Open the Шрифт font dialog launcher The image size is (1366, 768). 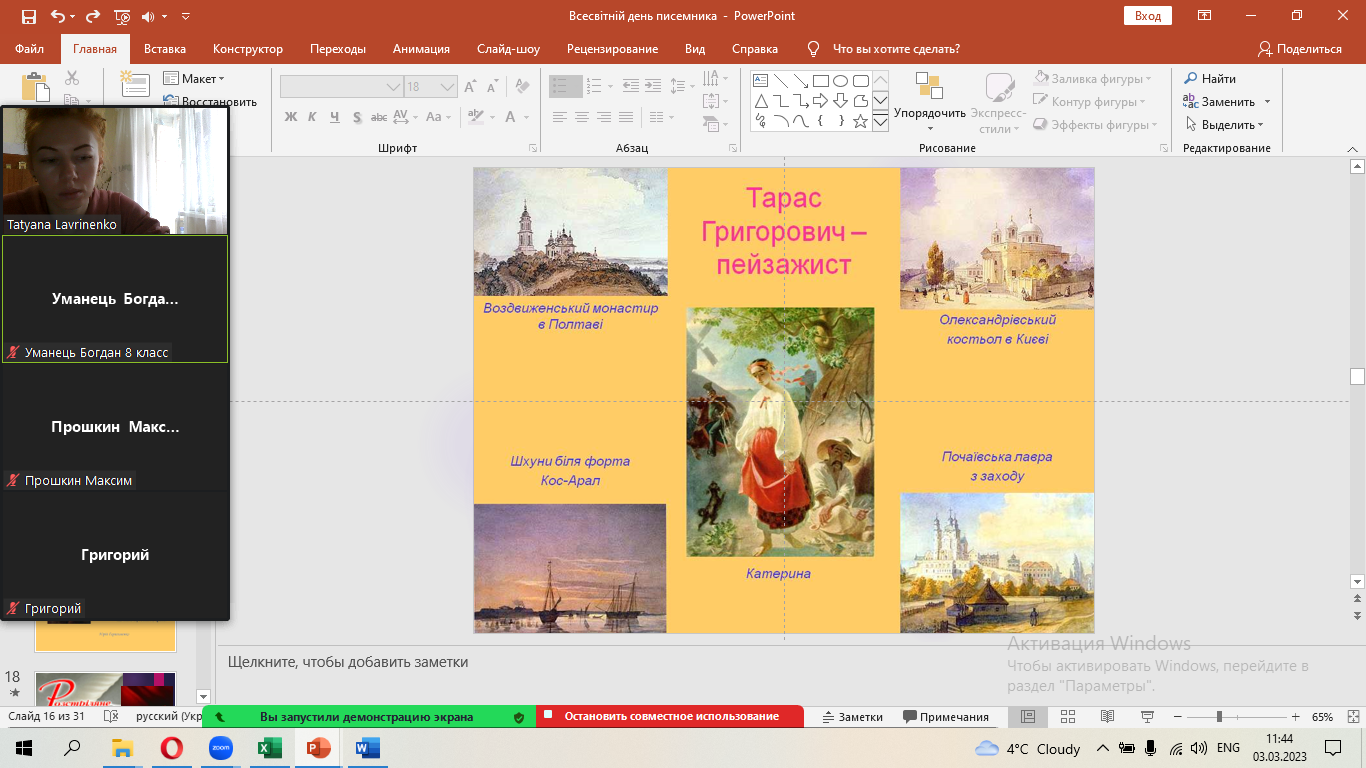point(533,148)
